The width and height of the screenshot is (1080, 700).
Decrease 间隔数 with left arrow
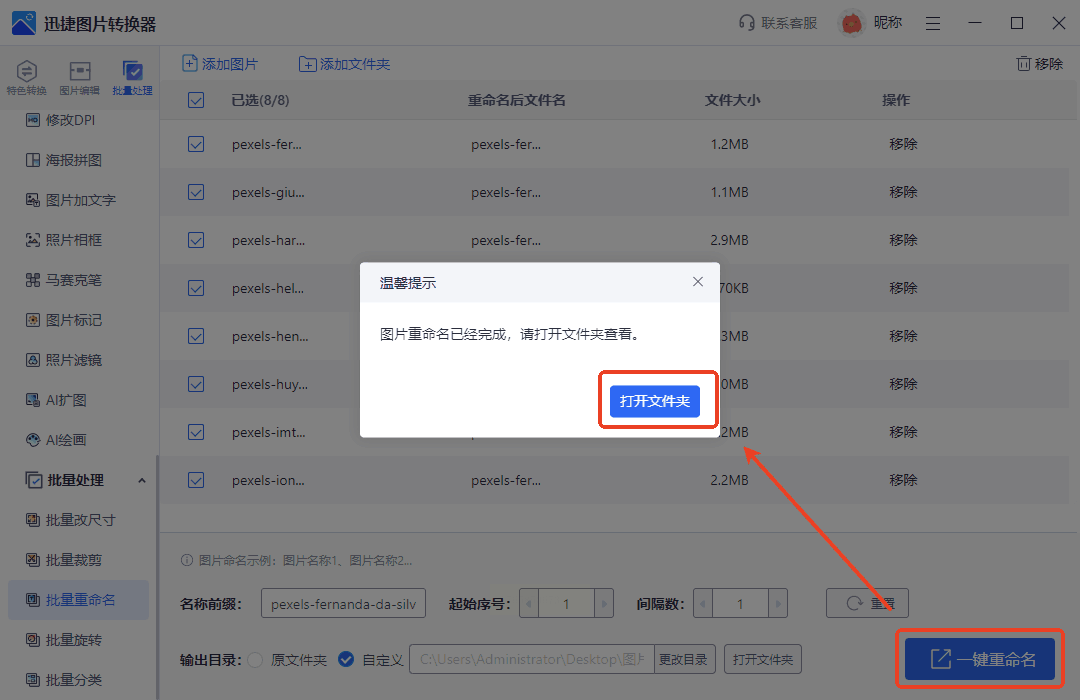pos(703,604)
